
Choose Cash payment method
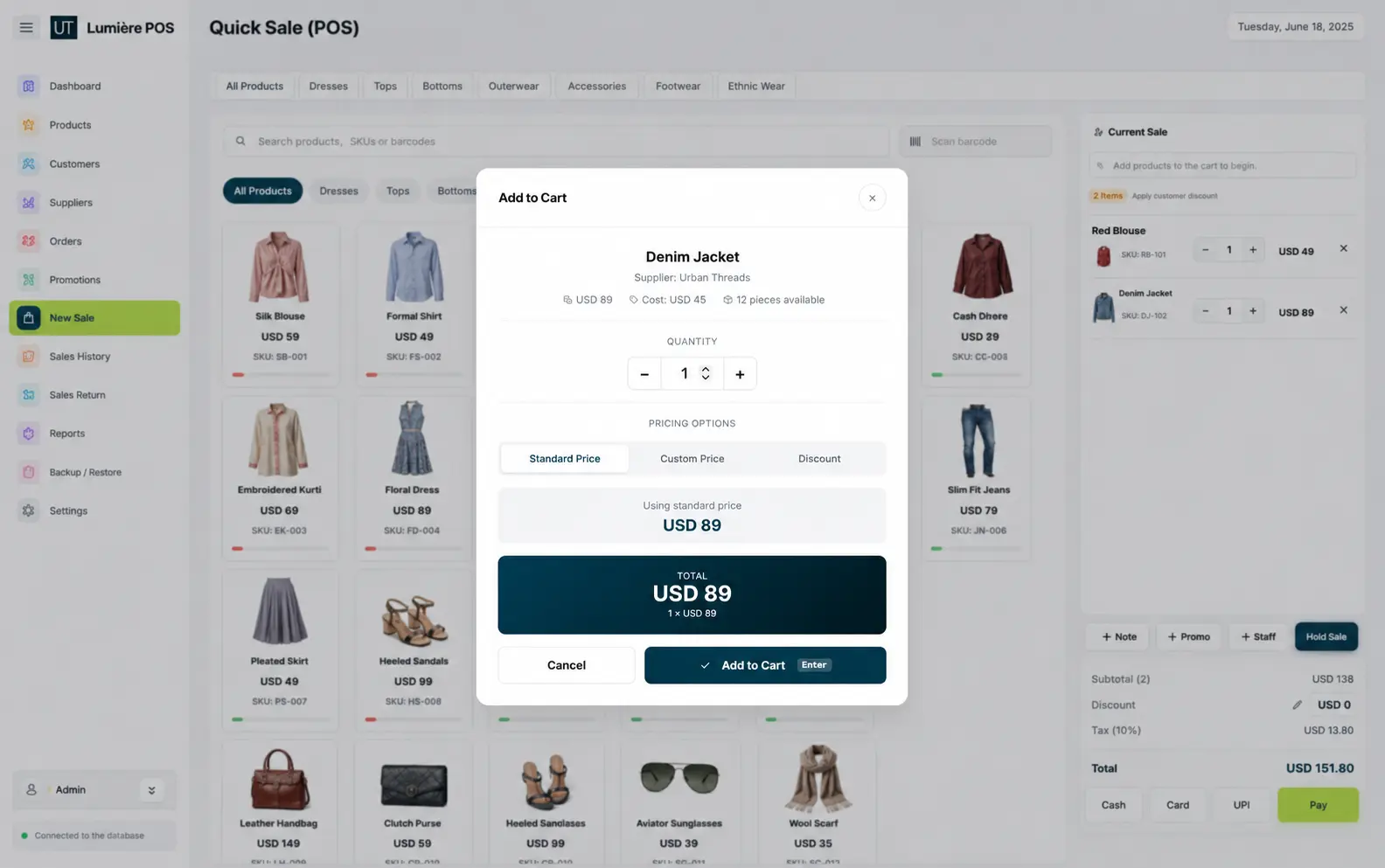1113,805
